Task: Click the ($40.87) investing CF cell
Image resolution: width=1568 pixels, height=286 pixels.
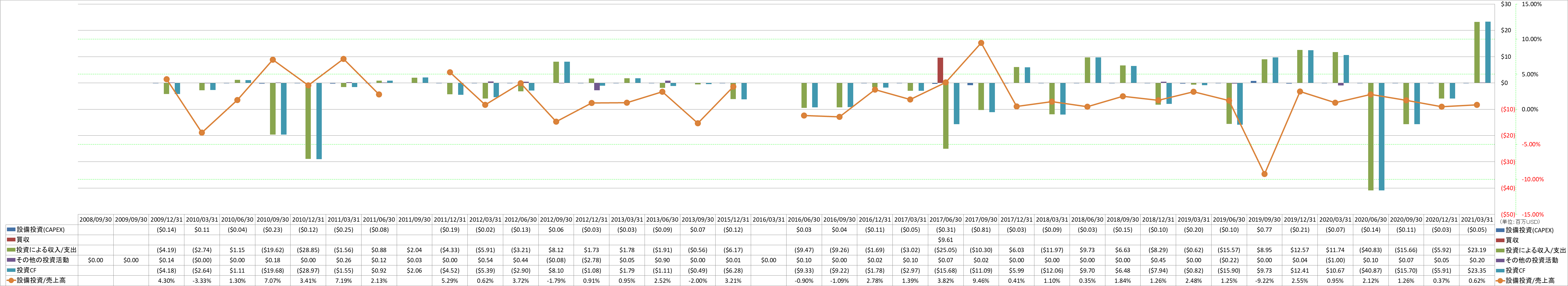Action: pyautogui.click(x=1370, y=270)
